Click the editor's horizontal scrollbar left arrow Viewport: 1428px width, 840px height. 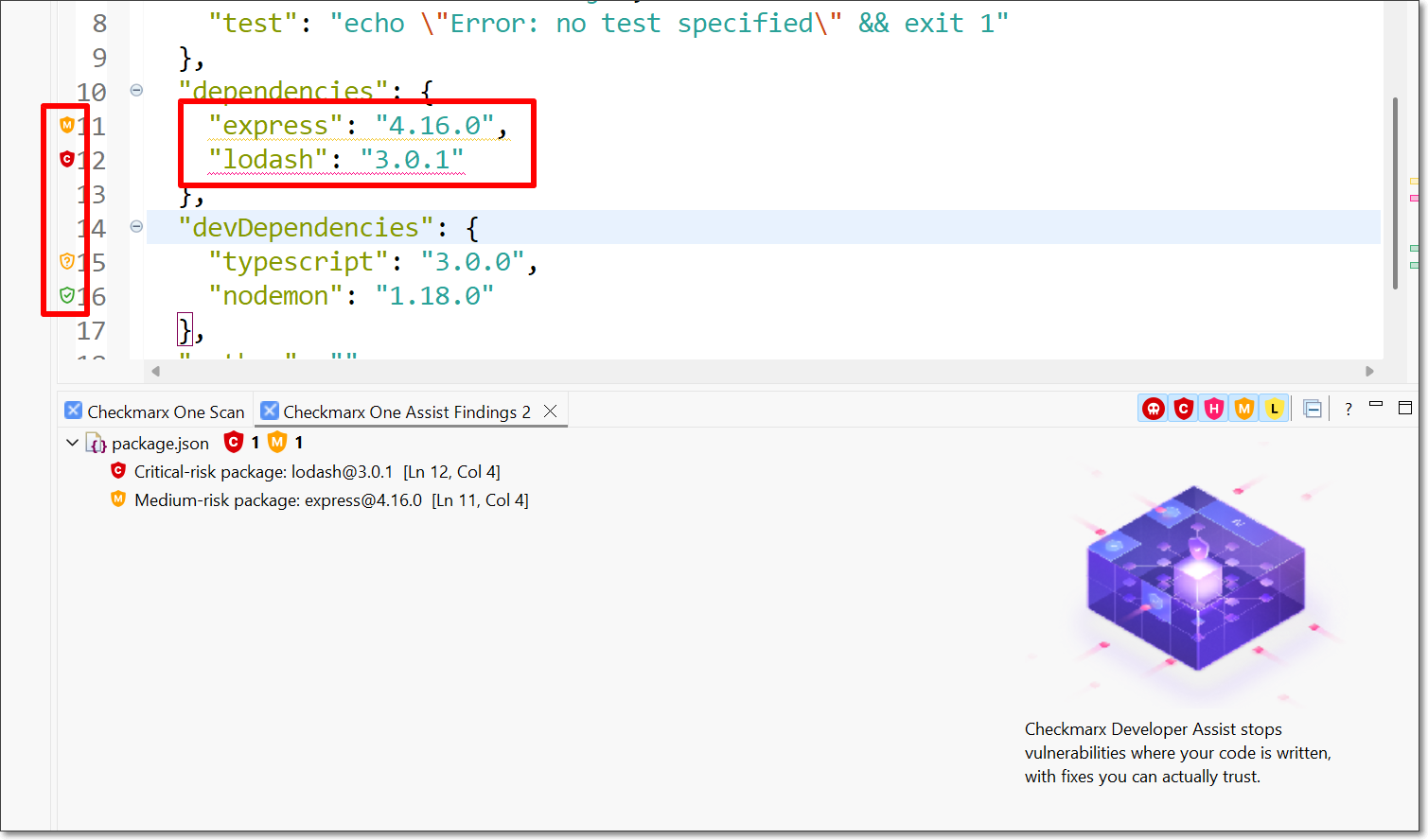pyautogui.click(x=156, y=372)
